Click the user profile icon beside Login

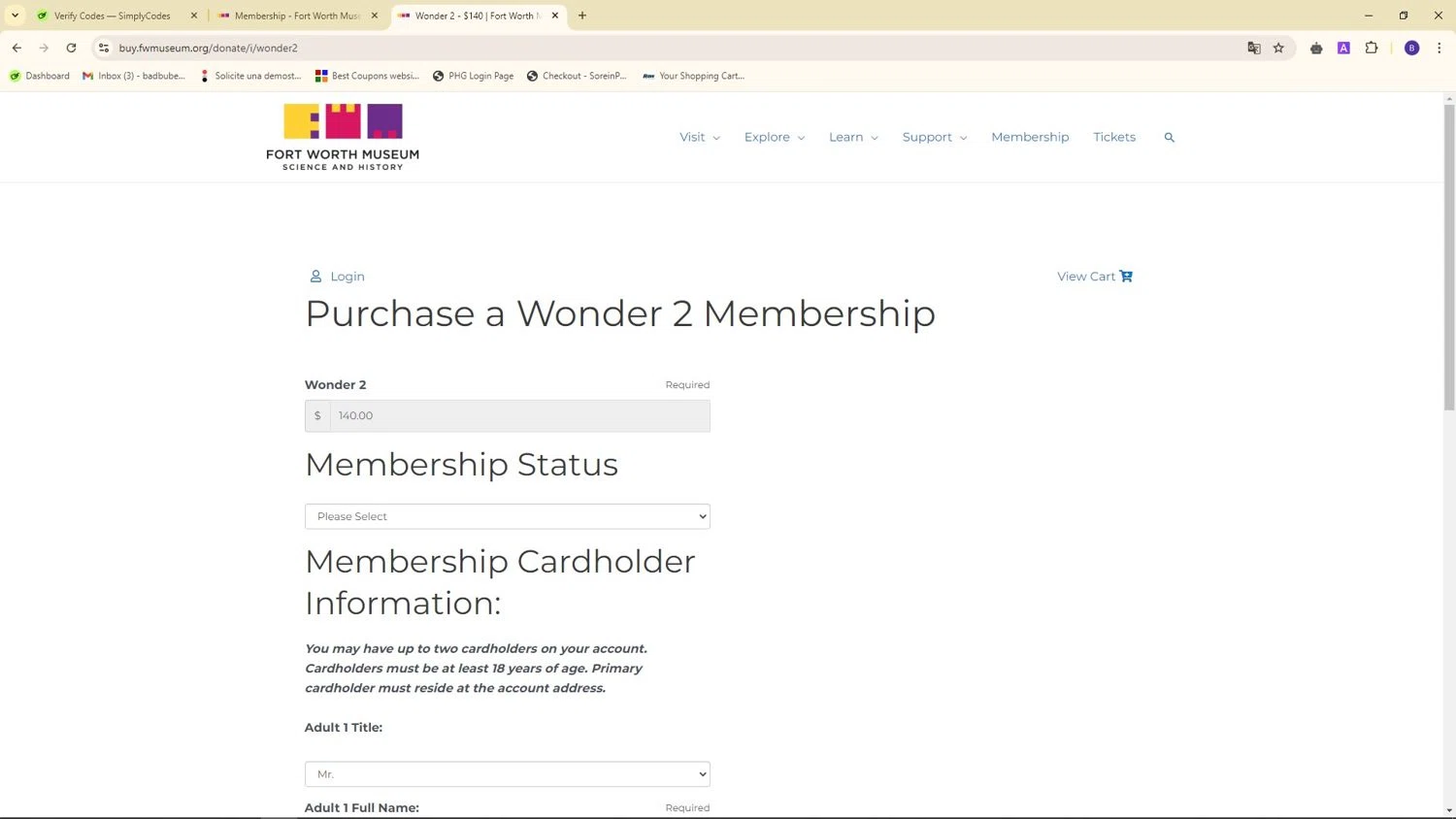tap(315, 277)
